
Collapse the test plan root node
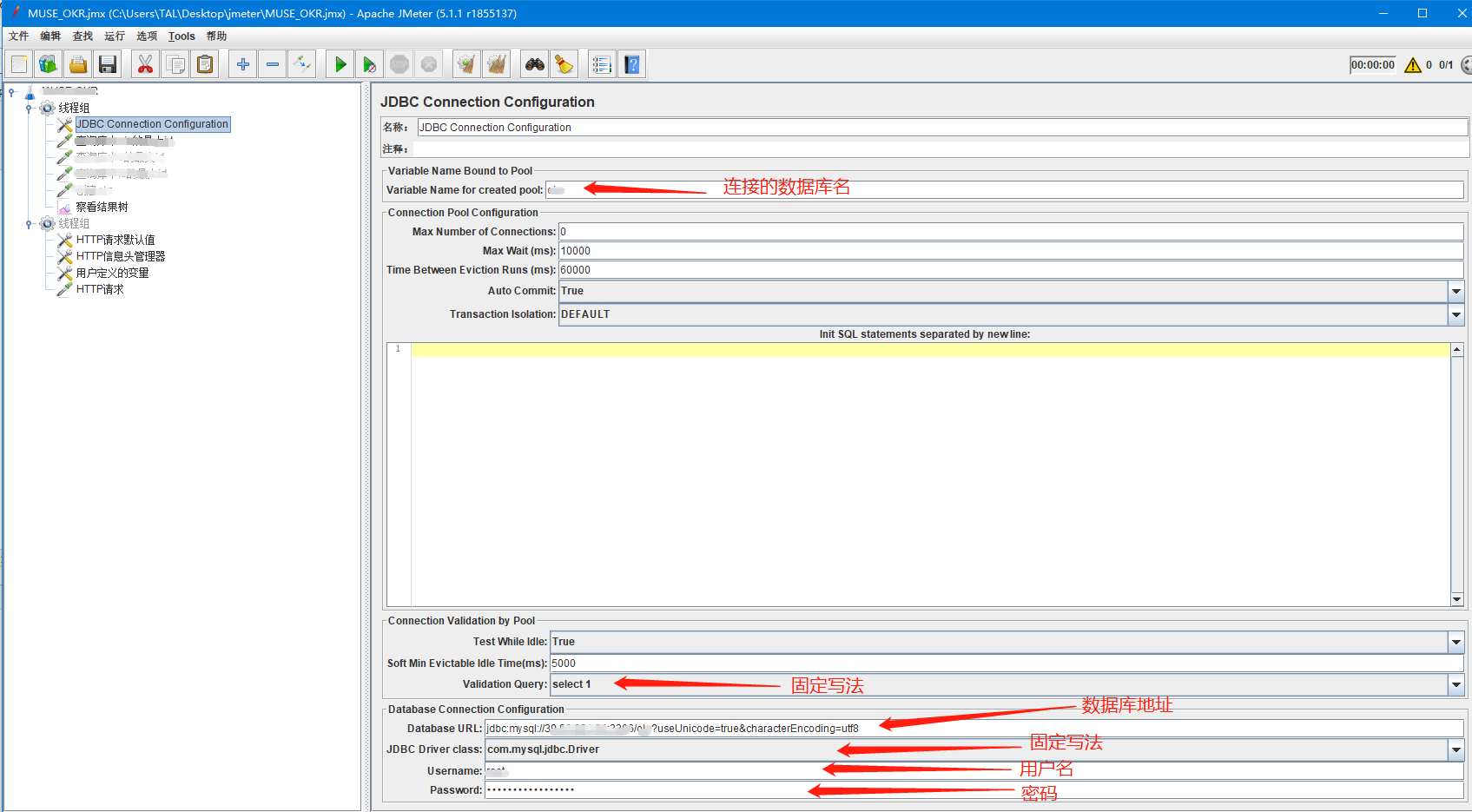(11, 92)
